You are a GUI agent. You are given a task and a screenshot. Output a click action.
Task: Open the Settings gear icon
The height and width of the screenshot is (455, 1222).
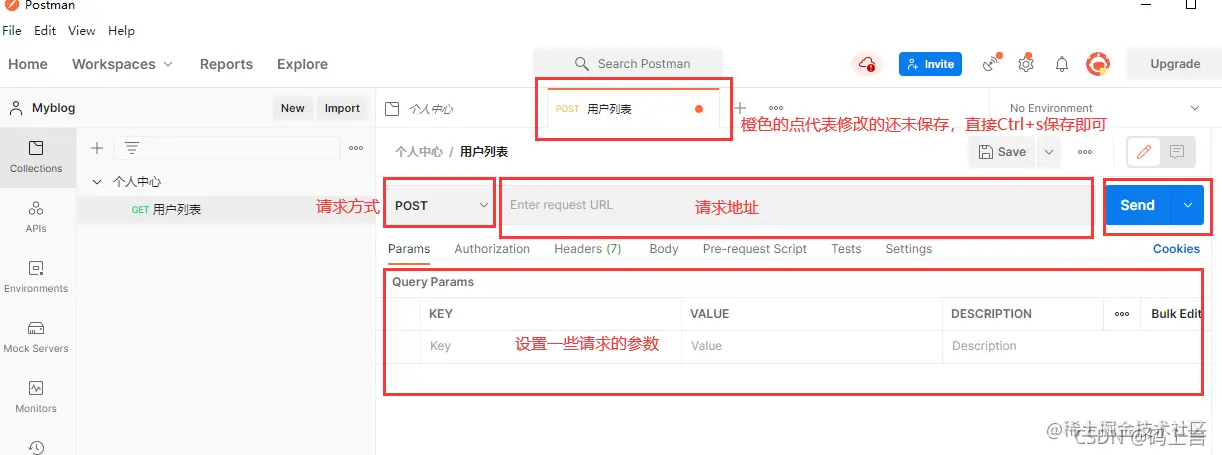point(1026,64)
